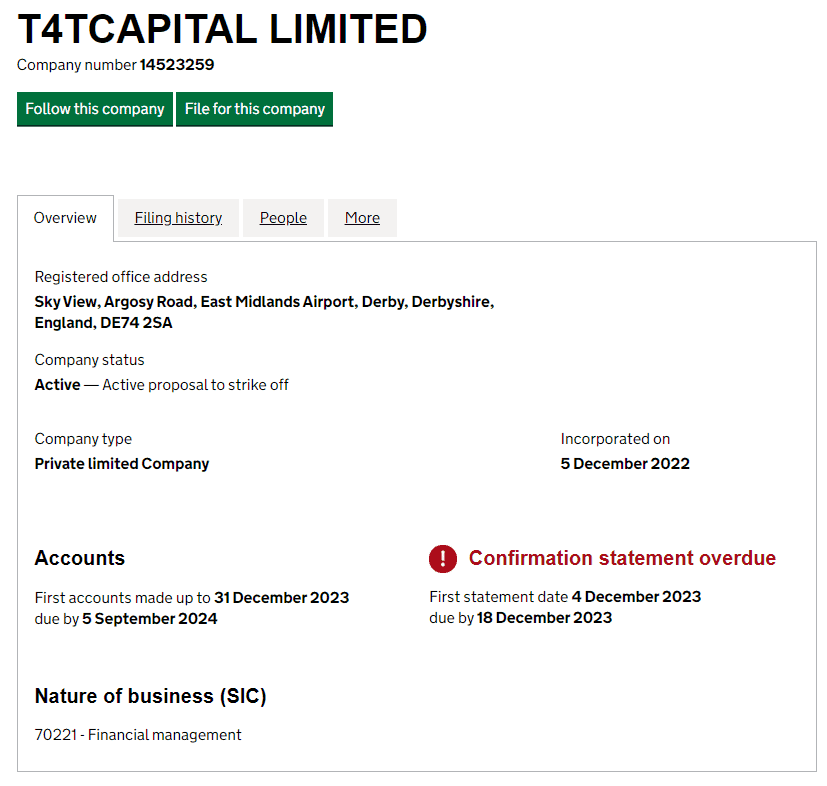Click the Company status Active label
827x786 pixels.
[x=55, y=384]
